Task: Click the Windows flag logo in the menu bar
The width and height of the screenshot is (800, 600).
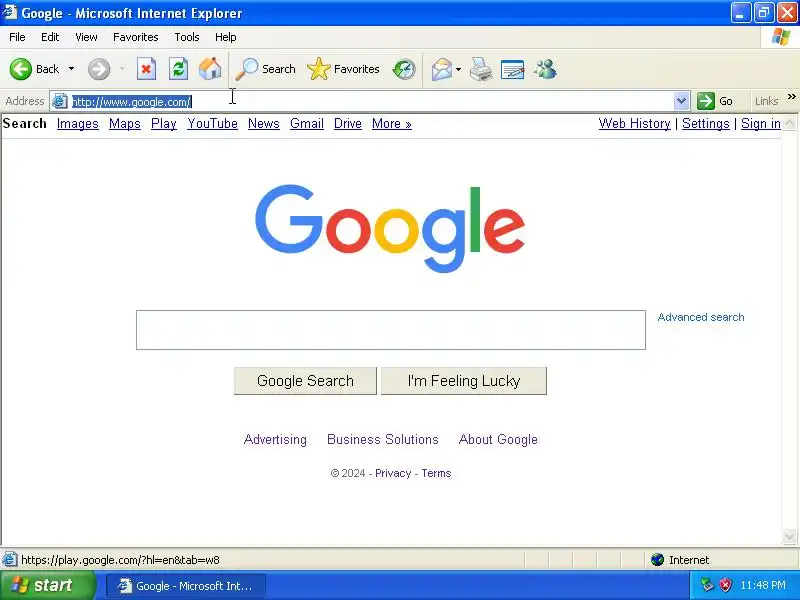Action: pos(781,37)
